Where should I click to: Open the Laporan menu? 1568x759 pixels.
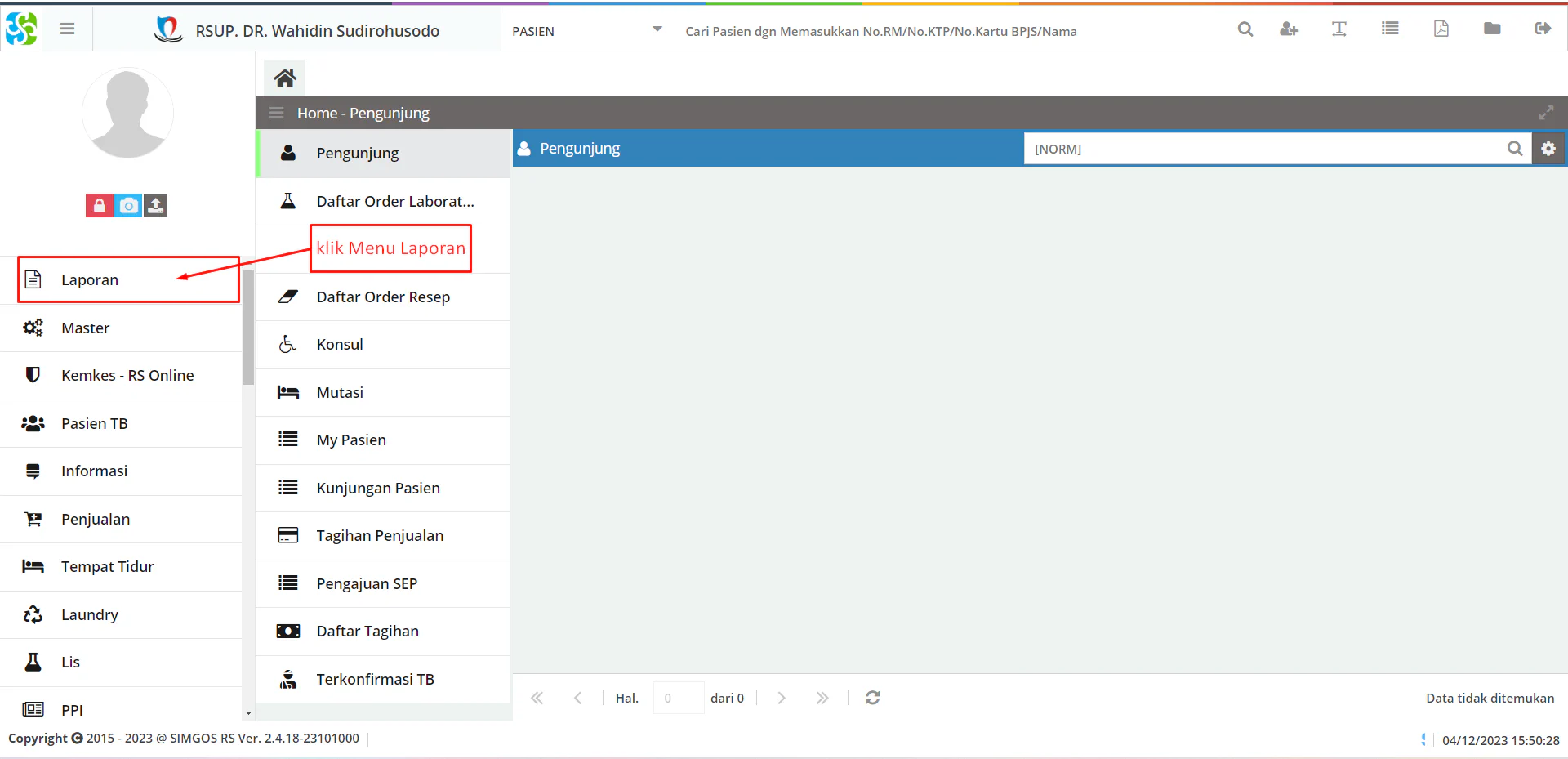(x=121, y=279)
